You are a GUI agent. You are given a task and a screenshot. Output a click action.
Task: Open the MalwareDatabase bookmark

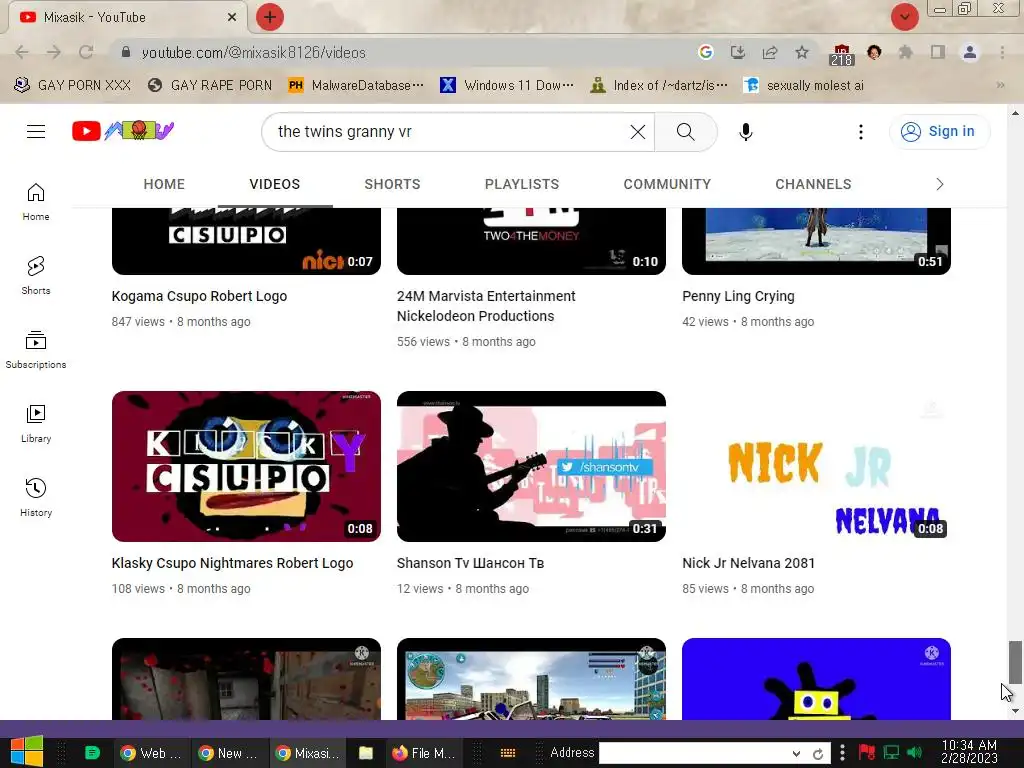pos(356,85)
